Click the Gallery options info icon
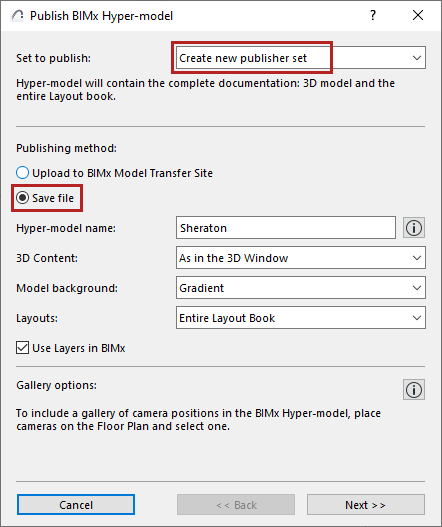 coord(414,390)
